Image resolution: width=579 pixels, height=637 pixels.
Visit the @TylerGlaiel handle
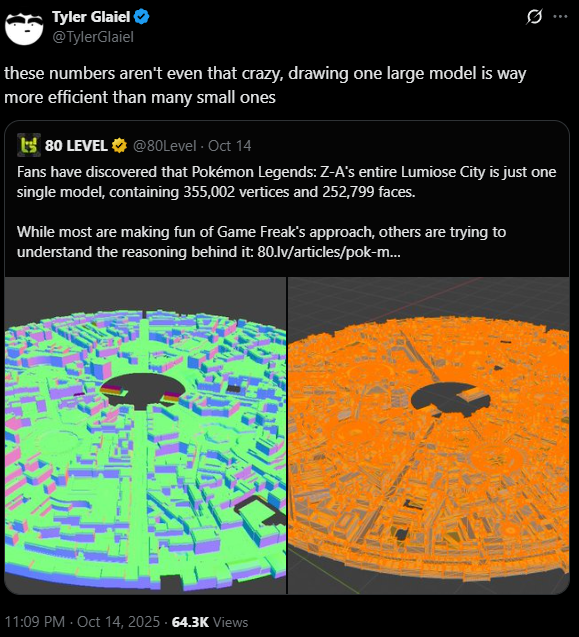(93, 37)
